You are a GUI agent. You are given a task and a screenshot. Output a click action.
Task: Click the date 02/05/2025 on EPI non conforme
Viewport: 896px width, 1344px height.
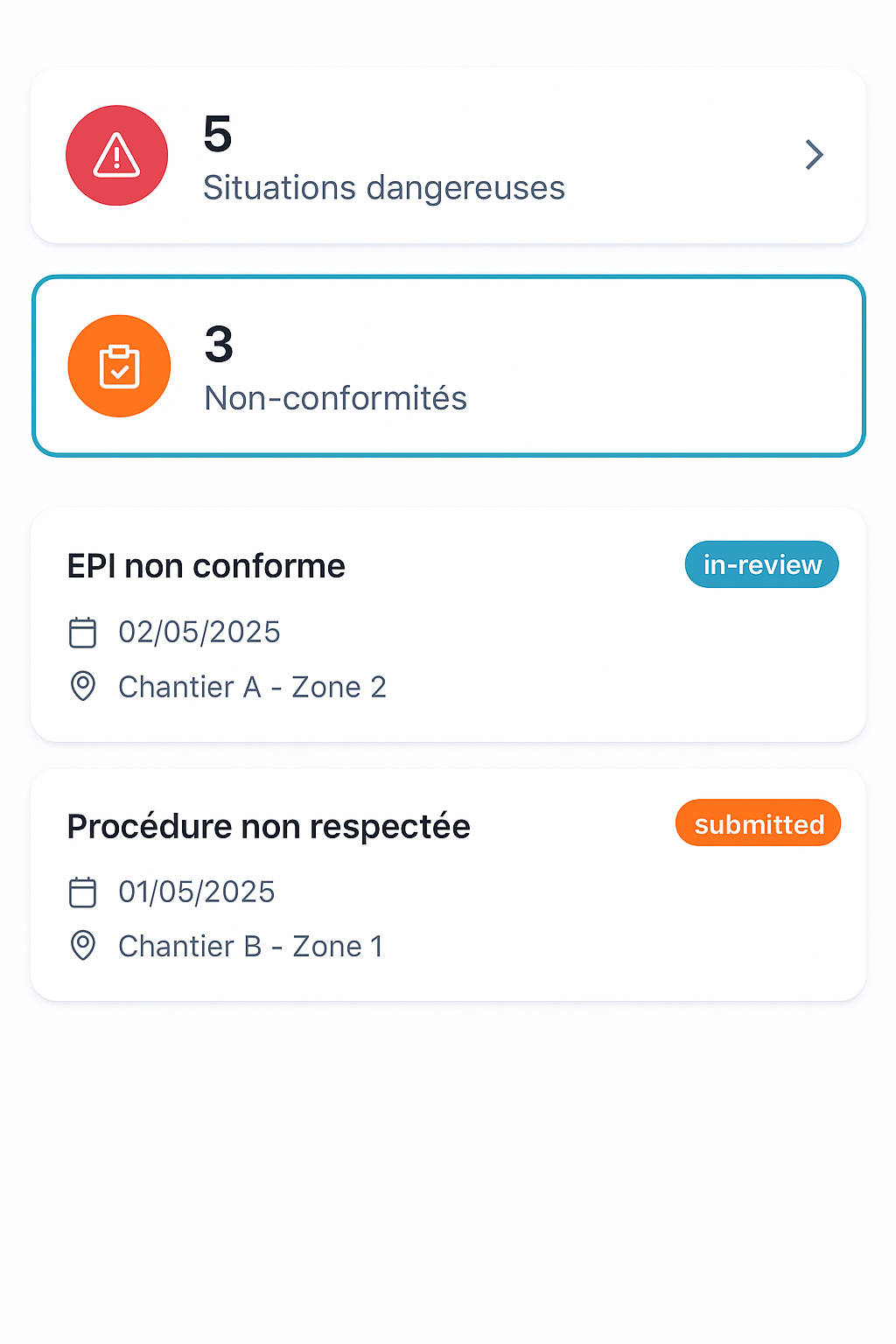tap(199, 632)
